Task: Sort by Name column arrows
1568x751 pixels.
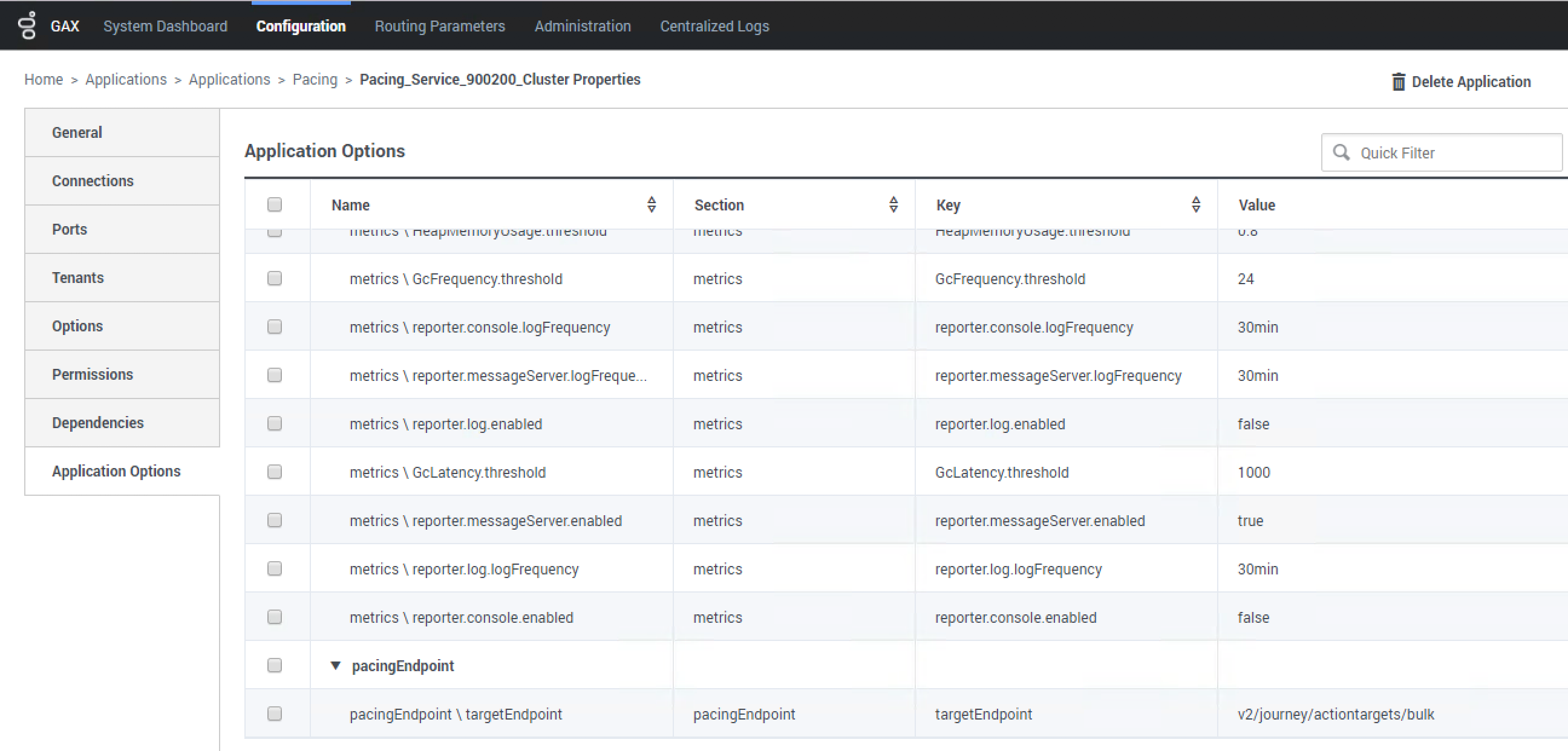Action: point(652,204)
